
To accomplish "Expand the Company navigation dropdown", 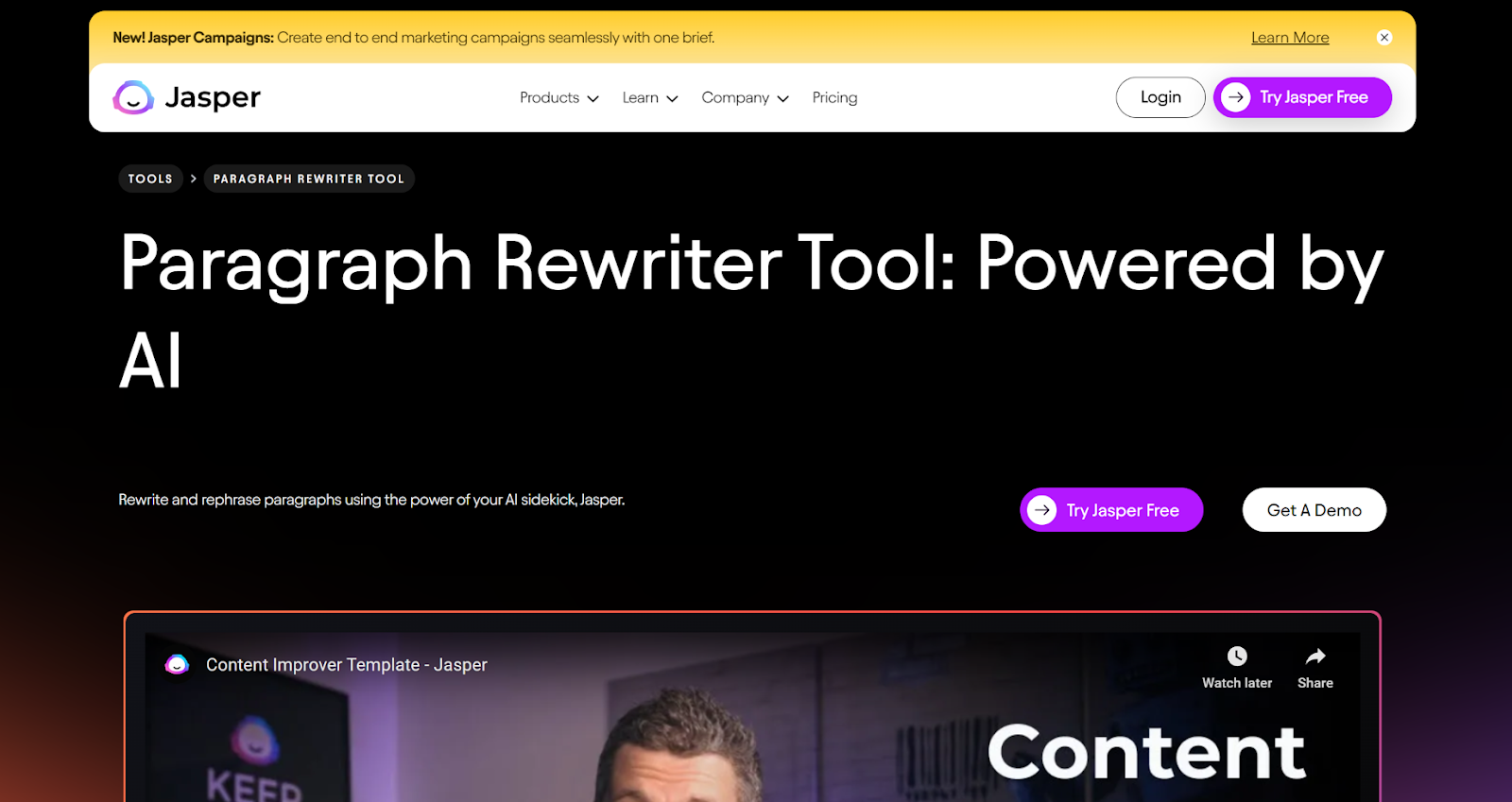I will 745,97.
